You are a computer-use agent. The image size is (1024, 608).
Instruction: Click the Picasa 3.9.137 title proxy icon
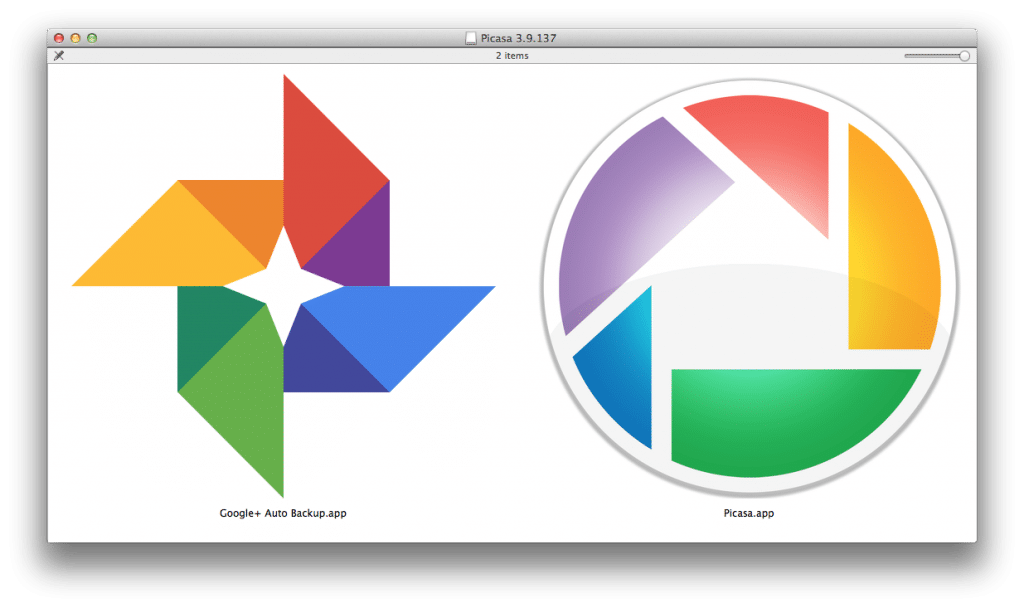pos(470,39)
